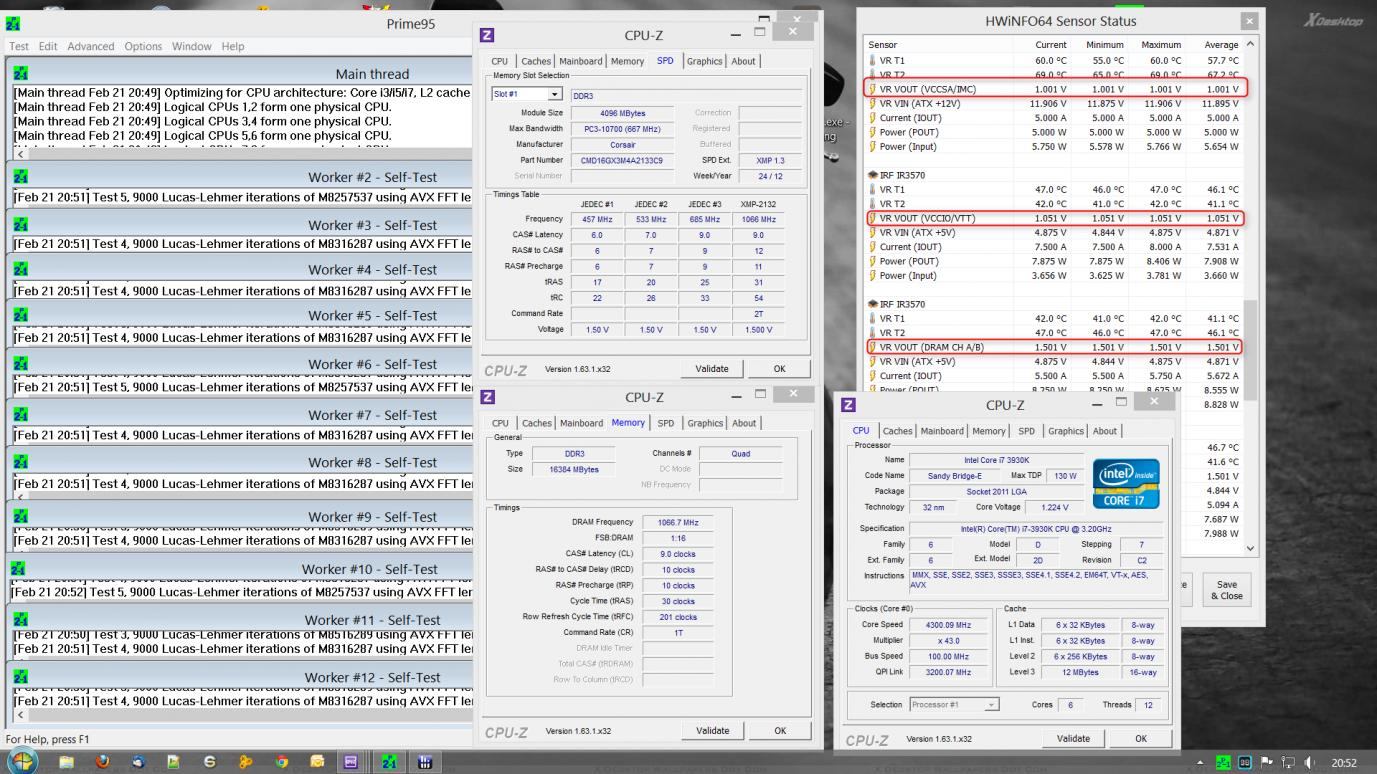The height and width of the screenshot is (774, 1377).
Task: Switch to Graphics tab in CPU-Z SPD window
Action: [704, 61]
